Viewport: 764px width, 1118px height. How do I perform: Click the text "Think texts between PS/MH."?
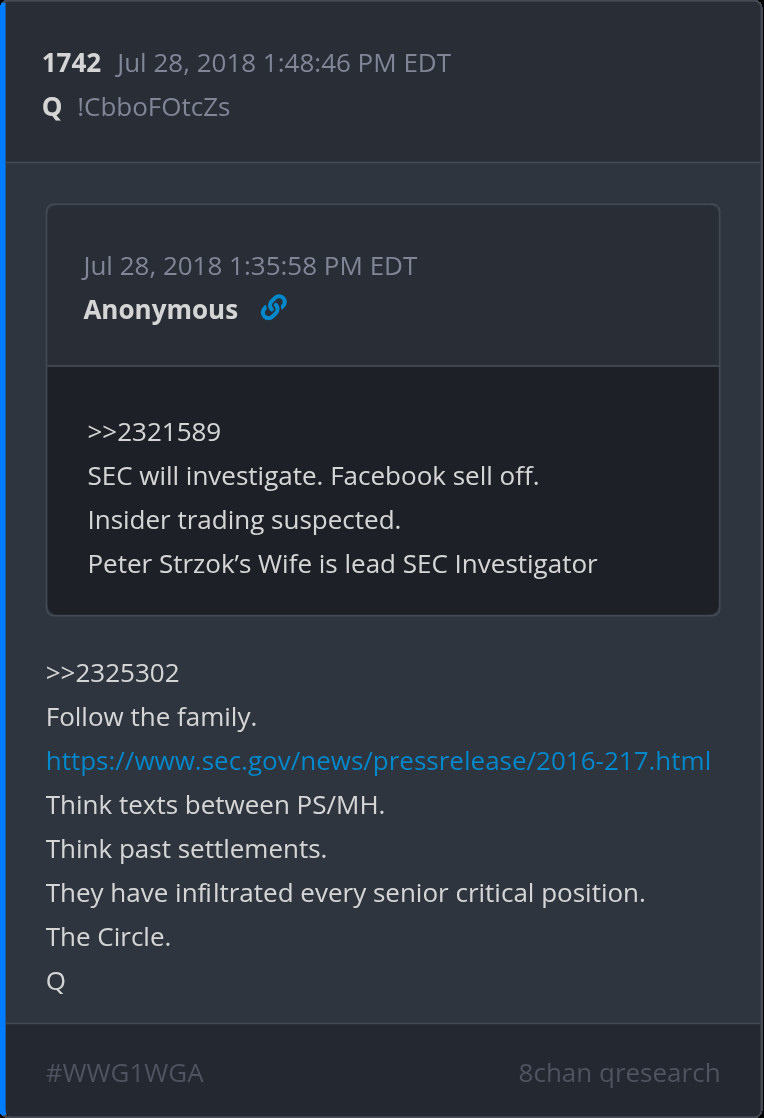pos(215,805)
